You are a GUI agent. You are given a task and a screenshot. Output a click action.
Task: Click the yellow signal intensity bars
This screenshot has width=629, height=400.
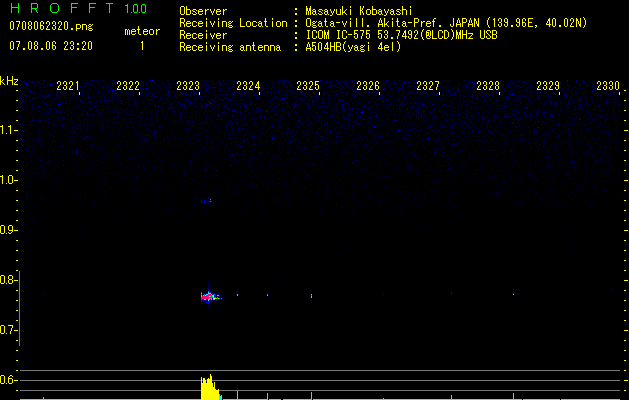(x=211, y=388)
